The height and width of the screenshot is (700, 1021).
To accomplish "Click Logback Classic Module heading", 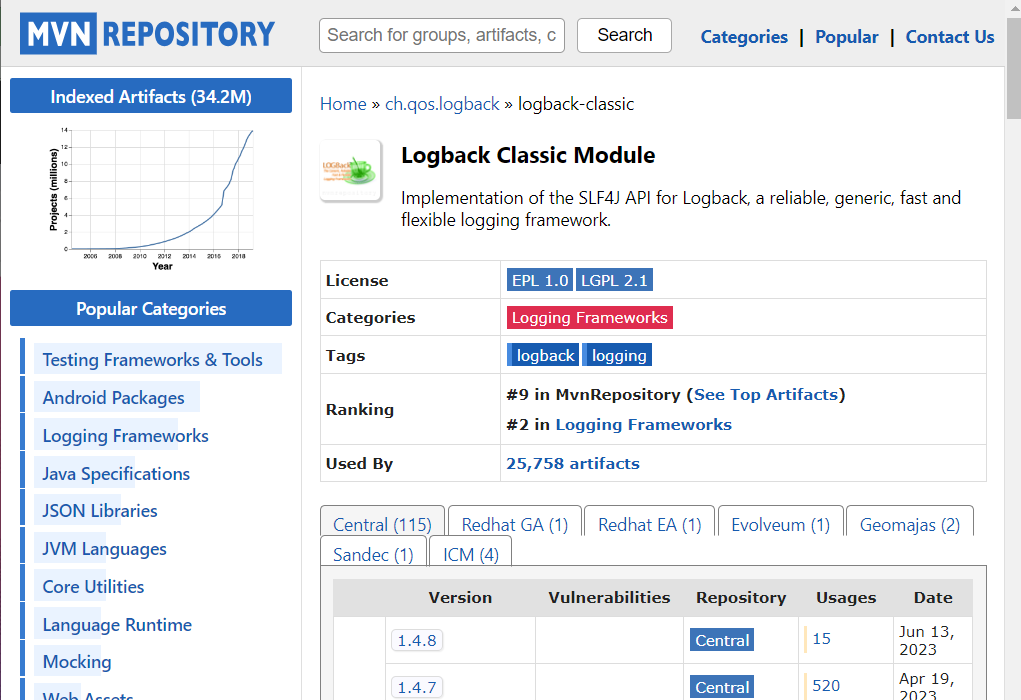I will click(528, 155).
